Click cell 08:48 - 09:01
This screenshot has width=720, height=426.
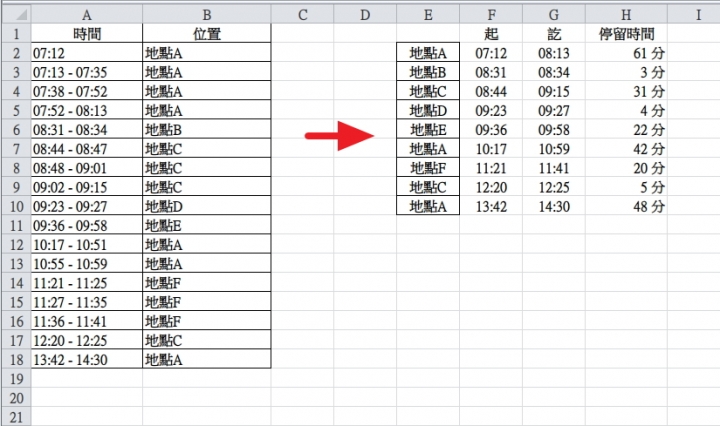(87, 168)
